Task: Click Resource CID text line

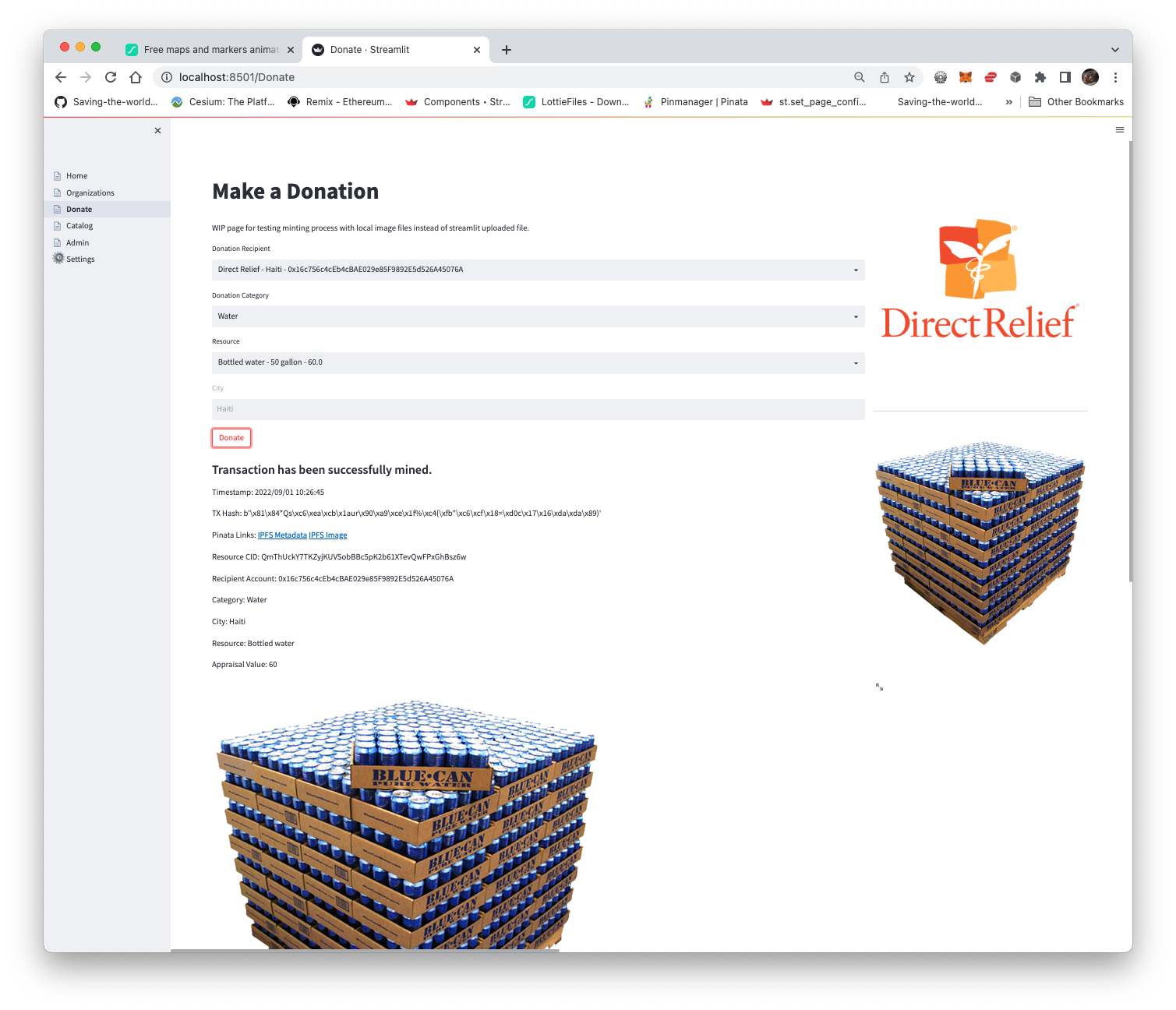Action: 339,557
